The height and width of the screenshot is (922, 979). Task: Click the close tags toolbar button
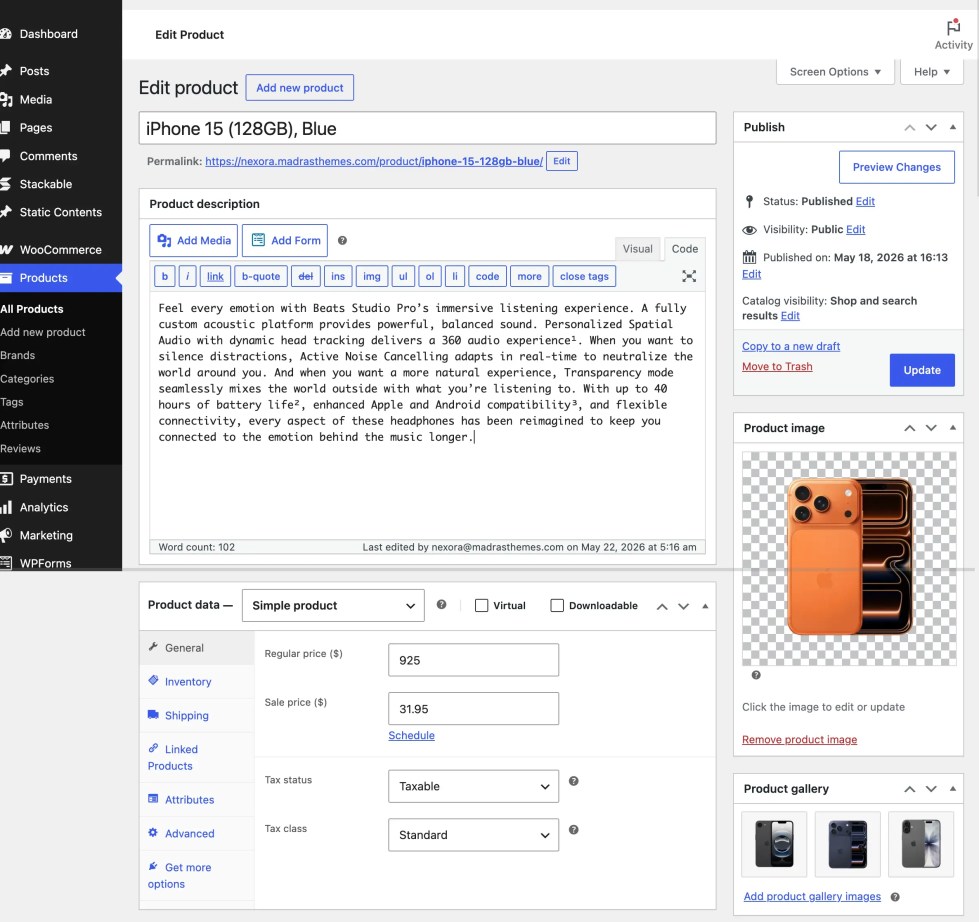point(584,276)
